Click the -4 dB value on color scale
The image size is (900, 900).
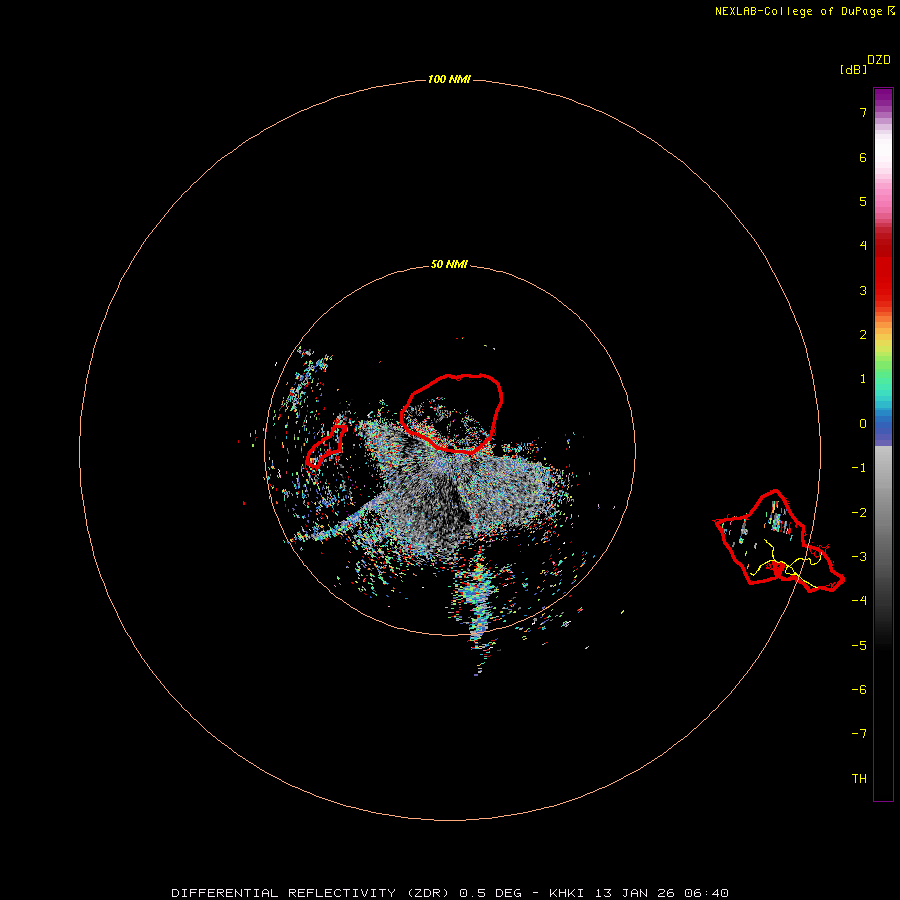pos(859,601)
